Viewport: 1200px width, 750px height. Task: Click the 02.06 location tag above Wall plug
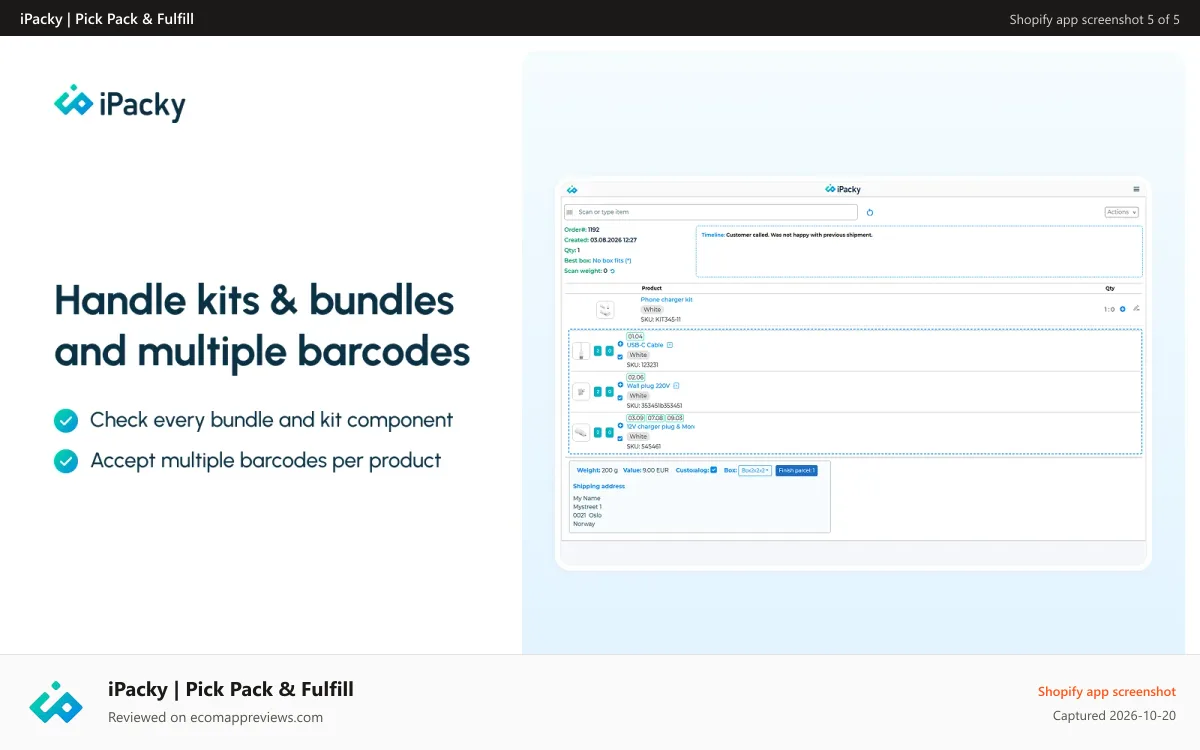click(x=636, y=377)
